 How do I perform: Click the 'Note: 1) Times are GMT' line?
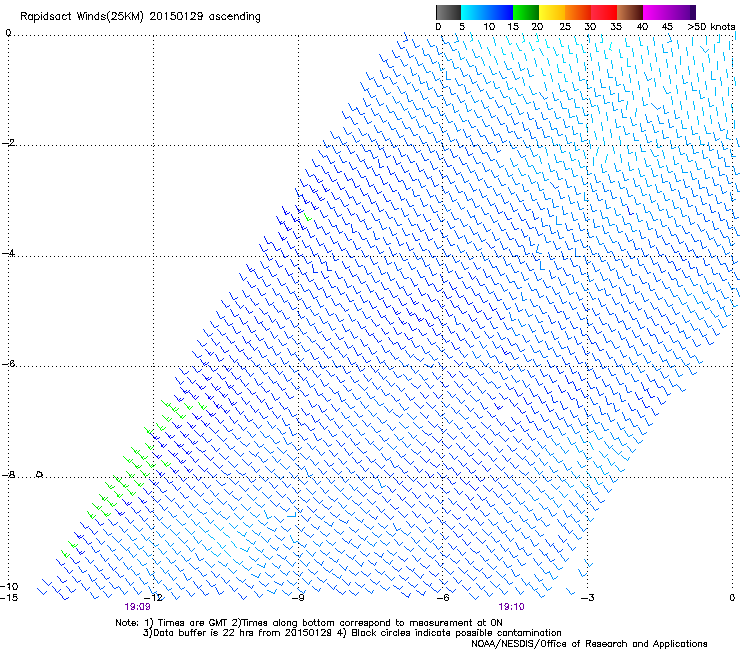pos(309,623)
